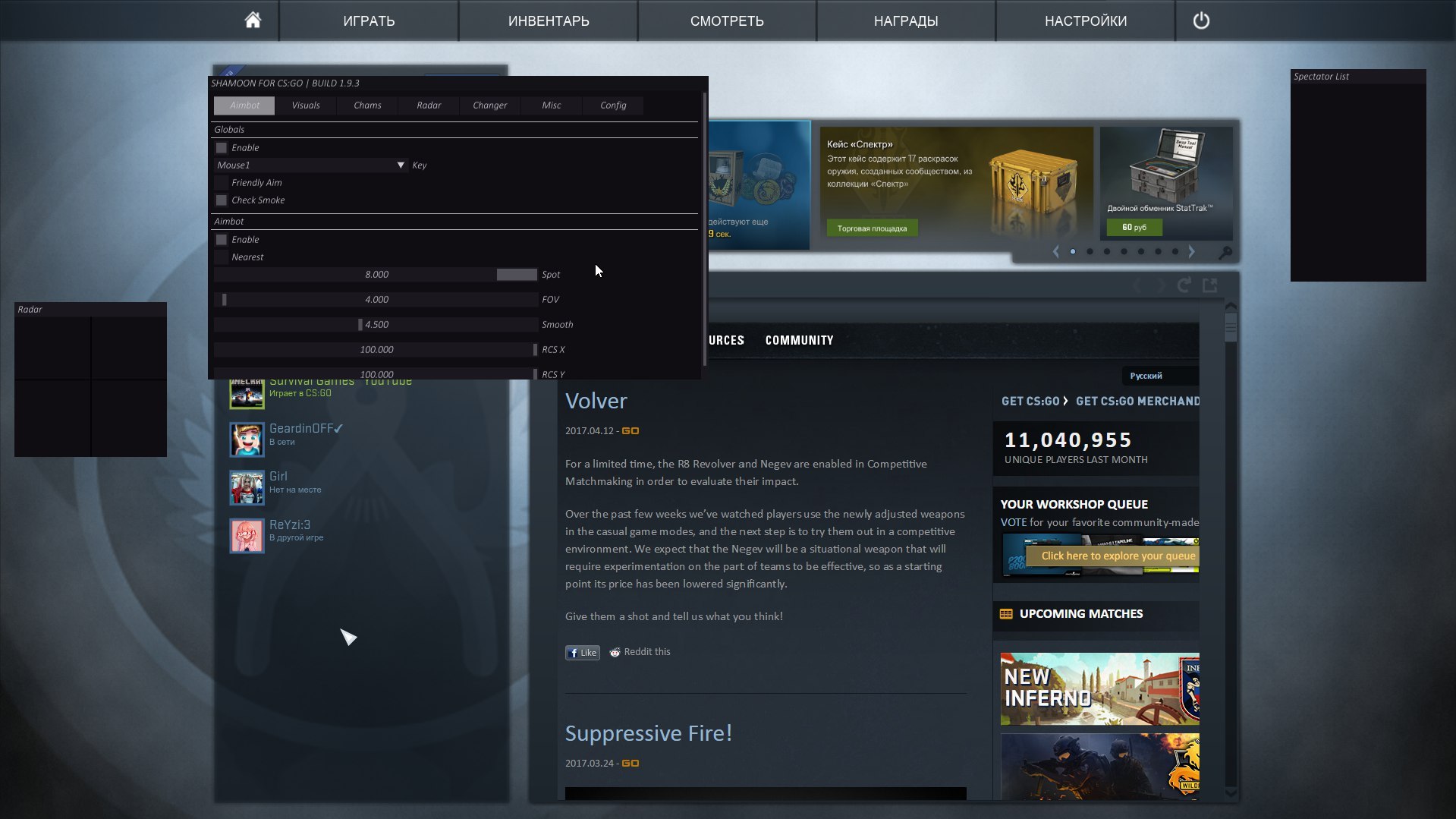The height and width of the screenshot is (819, 1456).
Task: Click the RCS X slider bar
Action: (376, 350)
